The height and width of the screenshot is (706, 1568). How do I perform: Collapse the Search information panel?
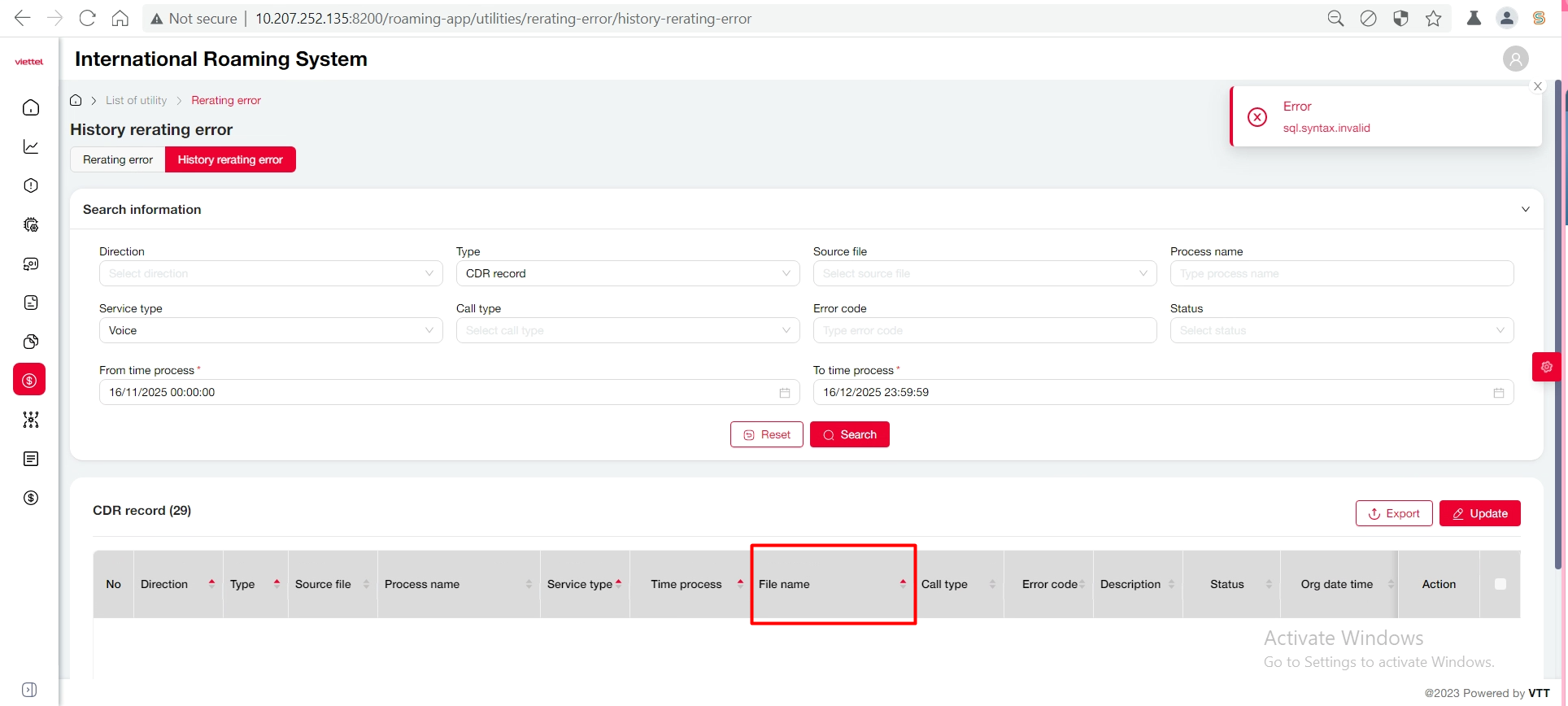point(1525,209)
